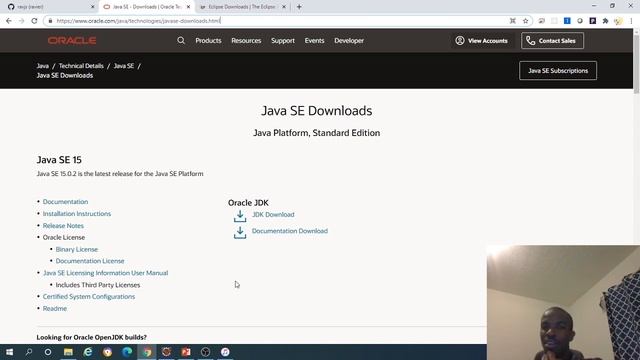Close the Java SE Downloads tab
This screenshot has height=360, width=640.
tap(188, 7)
